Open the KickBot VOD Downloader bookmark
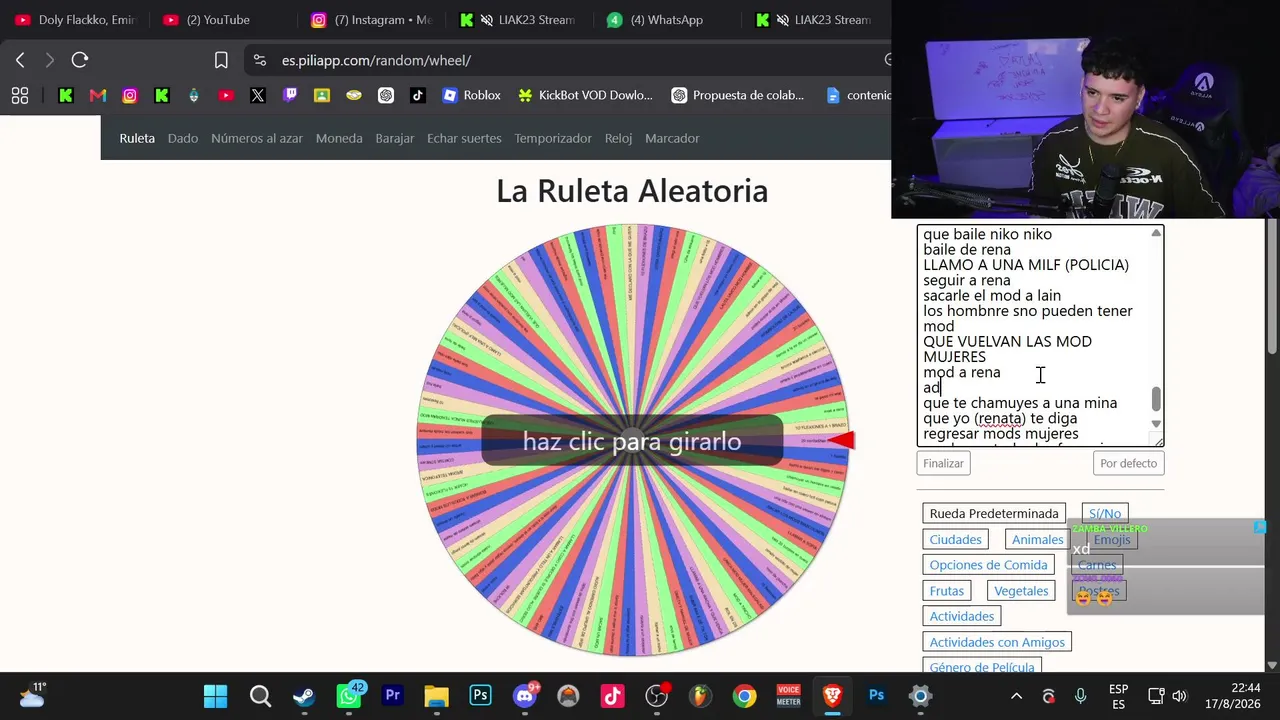Viewport: 1280px width, 720px height. click(x=585, y=95)
